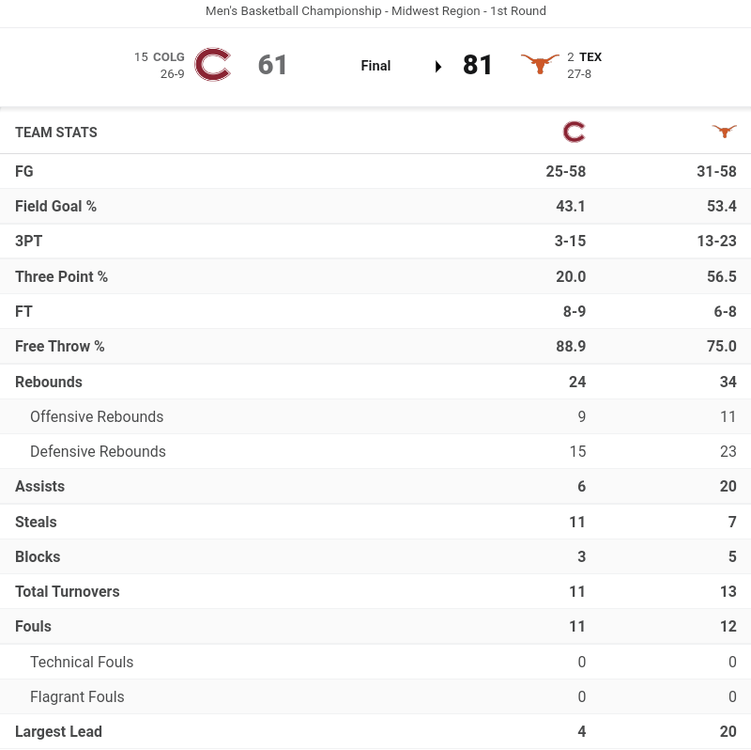The width and height of the screenshot is (751, 750).
Task: Select the Rebounds row label
Action: (x=49, y=382)
